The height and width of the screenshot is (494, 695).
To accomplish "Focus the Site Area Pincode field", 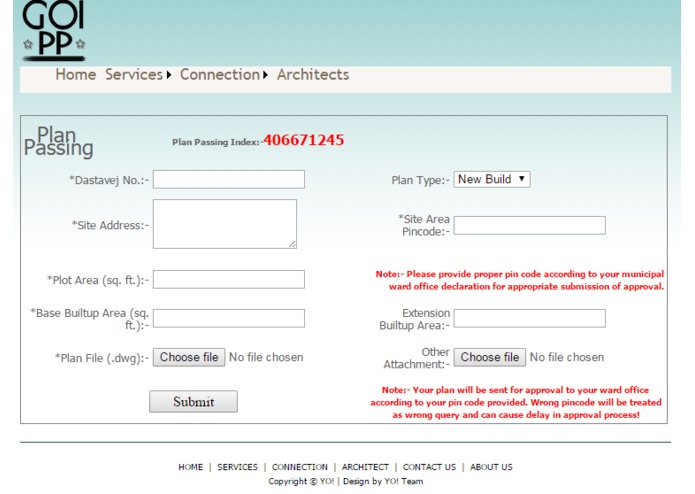I will coord(530,226).
